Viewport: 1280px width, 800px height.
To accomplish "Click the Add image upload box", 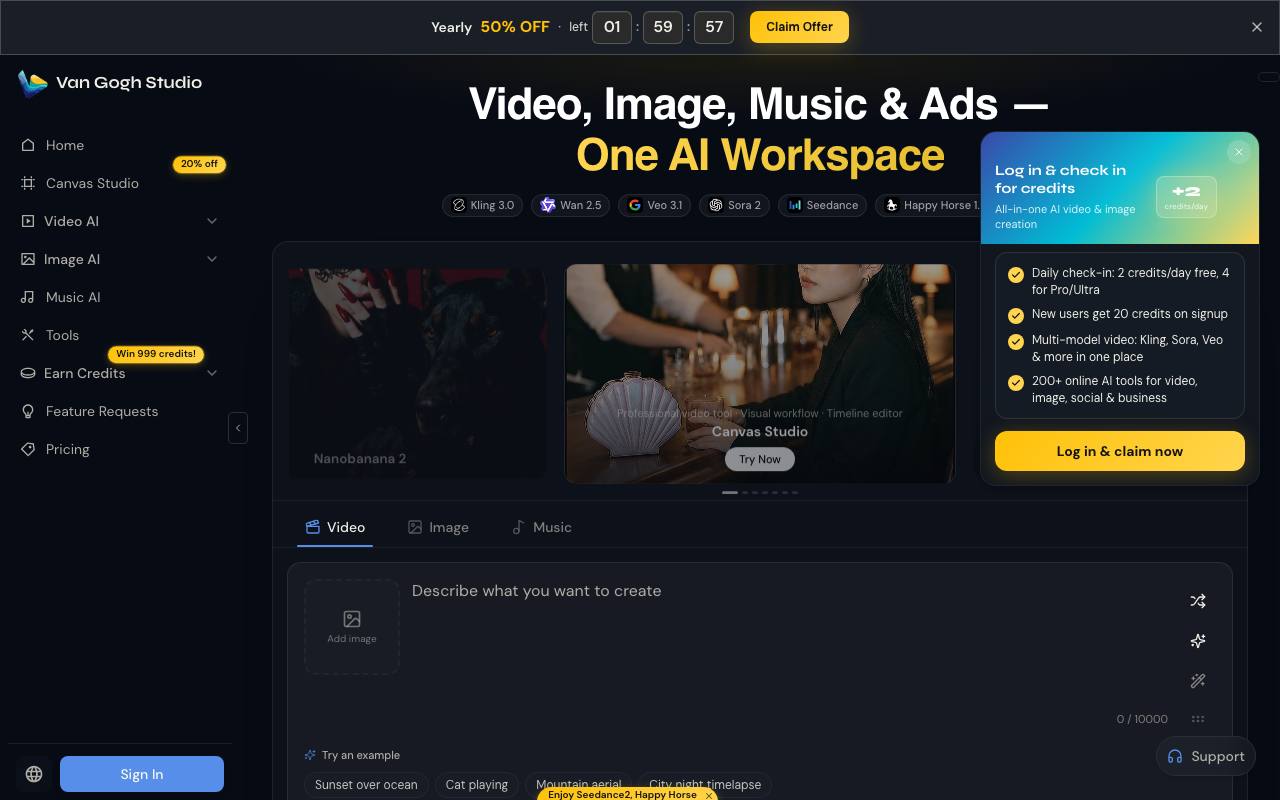I will click(x=352, y=627).
